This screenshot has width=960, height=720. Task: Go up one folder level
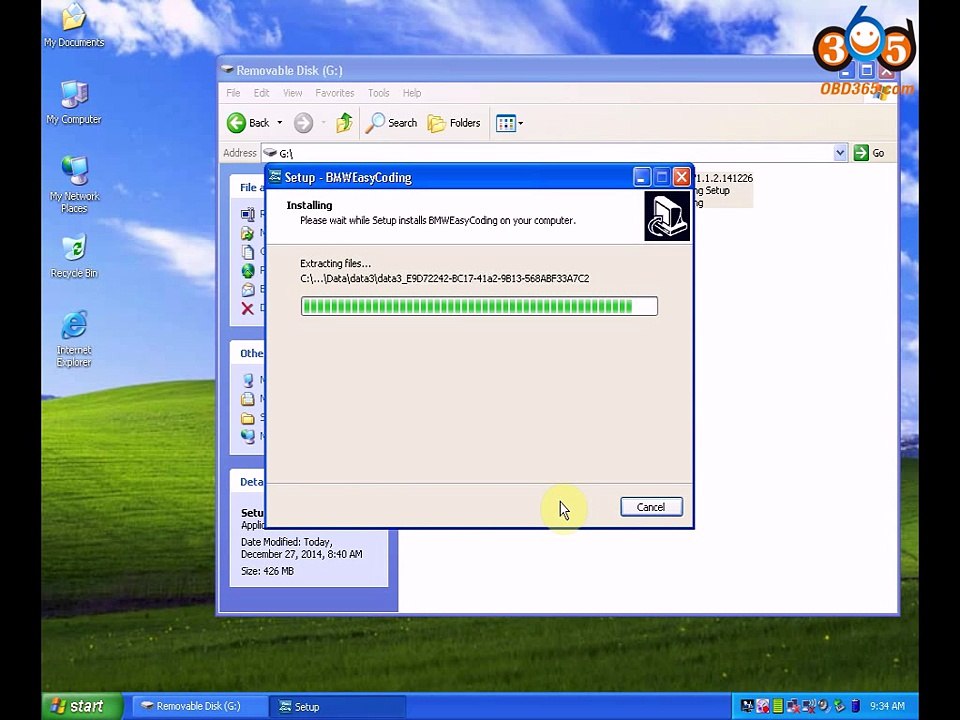click(344, 123)
